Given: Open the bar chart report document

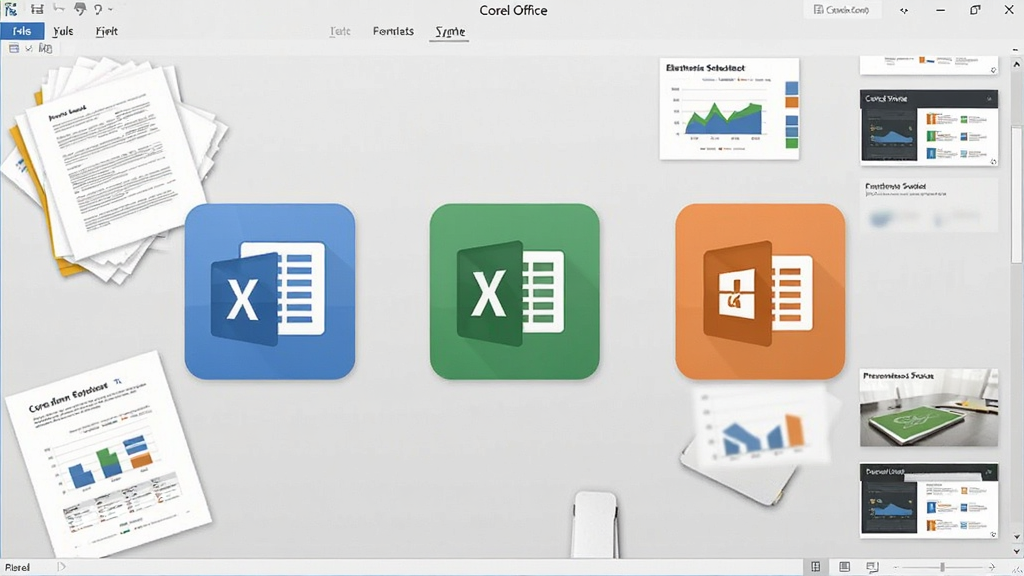Looking at the screenshot, I should [x=108, y=454].
